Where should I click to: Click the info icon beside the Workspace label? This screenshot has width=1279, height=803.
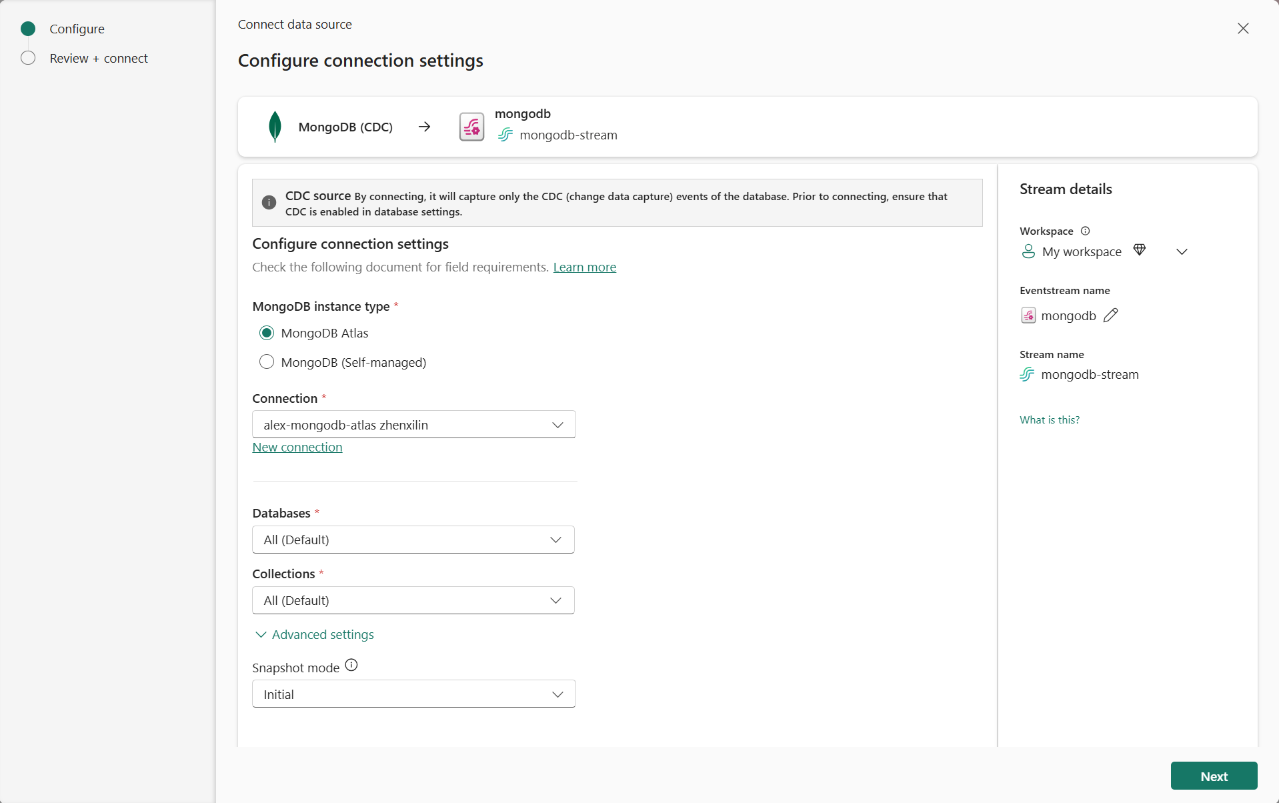click(x=1085, y=230)
